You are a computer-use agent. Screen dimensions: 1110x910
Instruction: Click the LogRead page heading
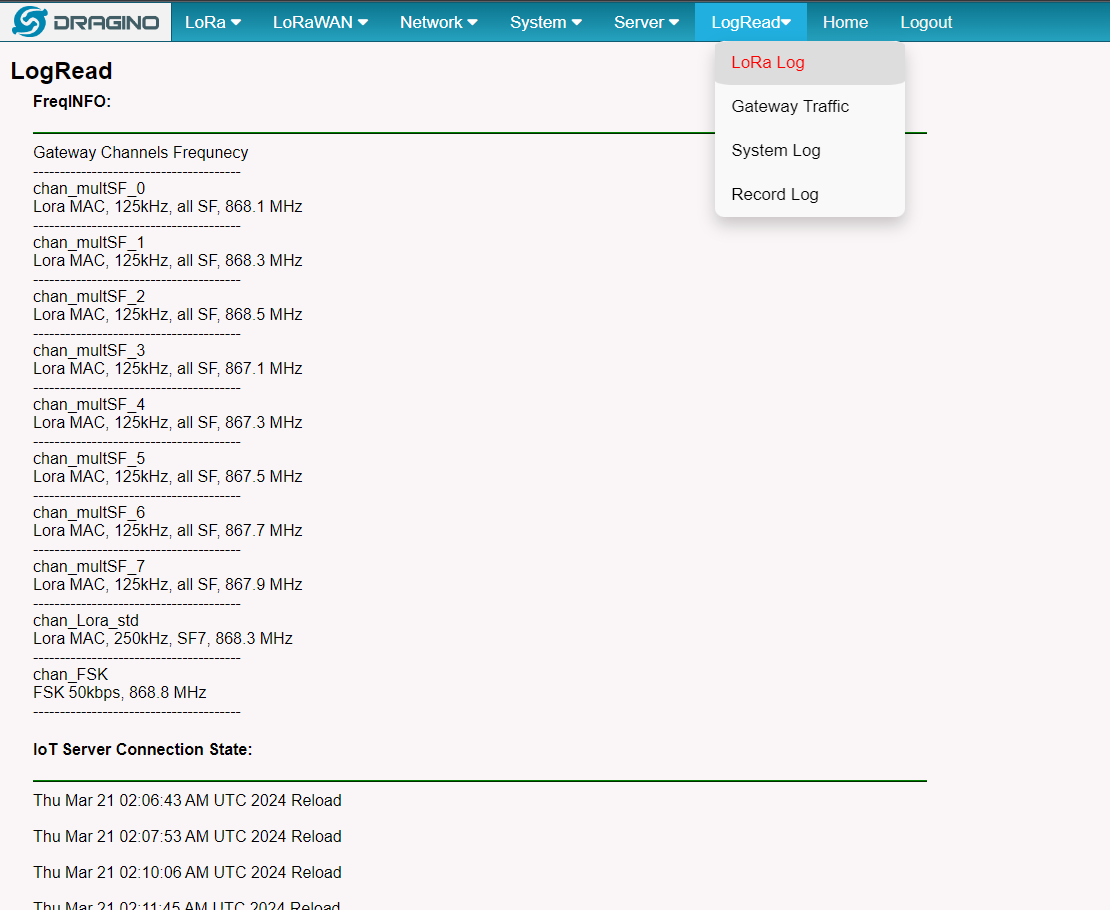tap(61, 71)
